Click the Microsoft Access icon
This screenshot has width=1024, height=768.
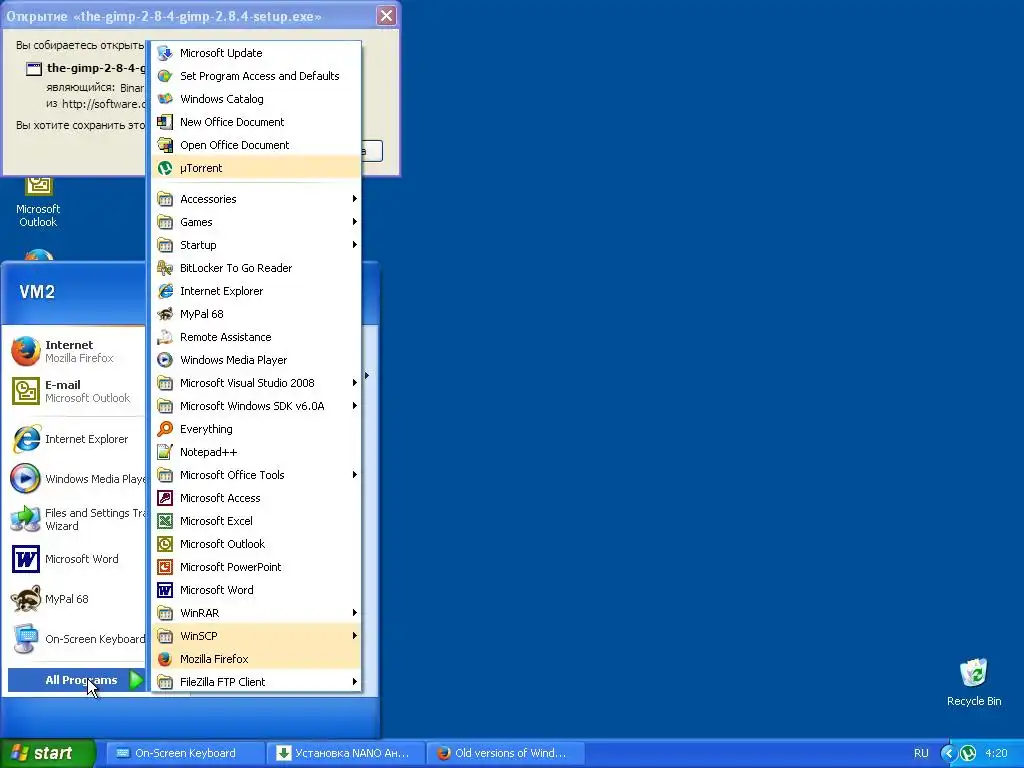tap(165, 498)
